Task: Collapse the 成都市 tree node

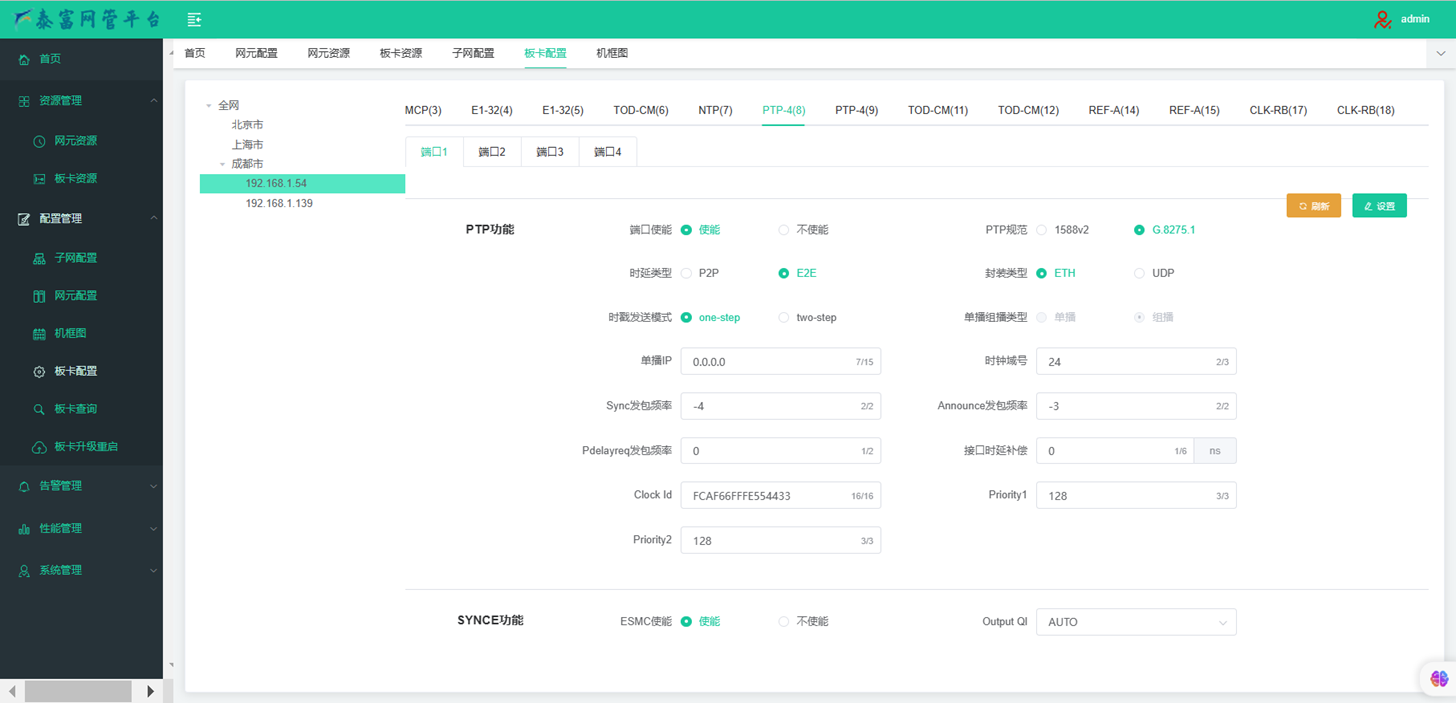Action: click(223, 164)
